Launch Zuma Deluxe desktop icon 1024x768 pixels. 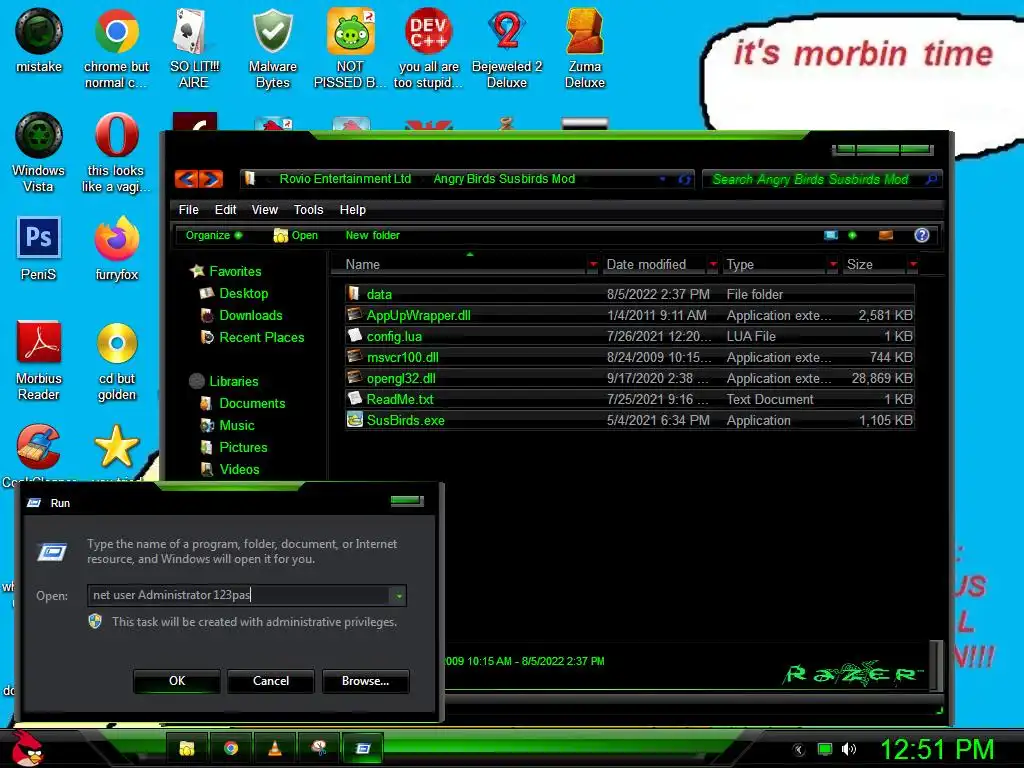tap(584, 48)
